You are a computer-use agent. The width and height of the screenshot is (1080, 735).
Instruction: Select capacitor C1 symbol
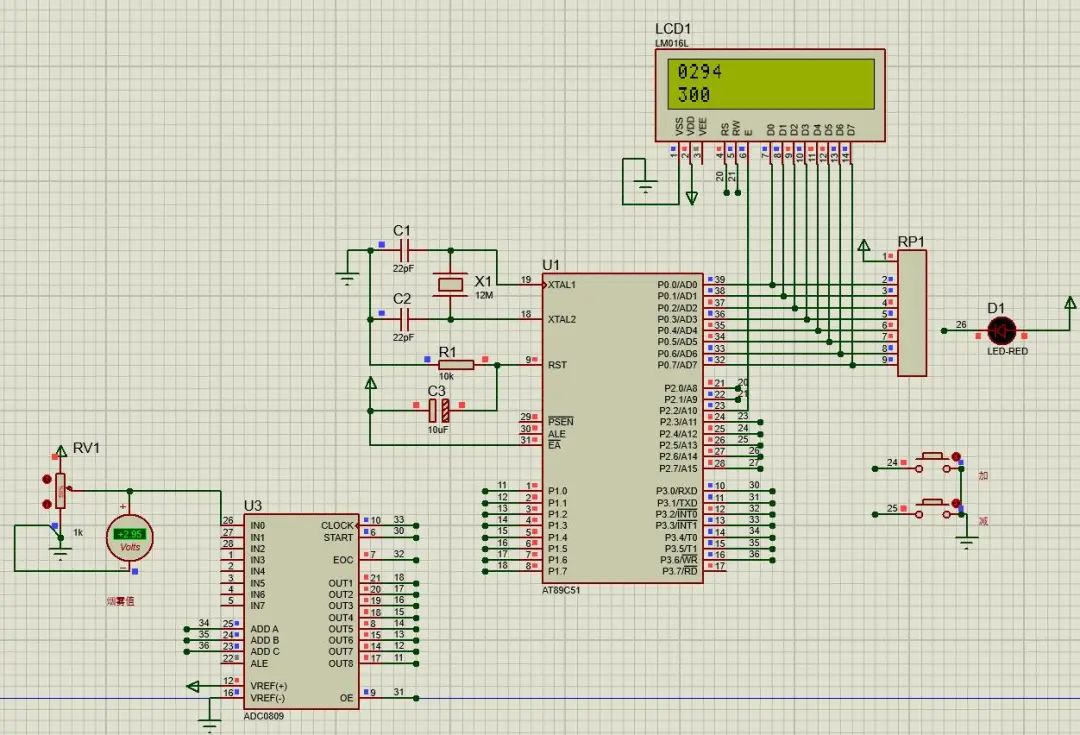click(404, 250)
